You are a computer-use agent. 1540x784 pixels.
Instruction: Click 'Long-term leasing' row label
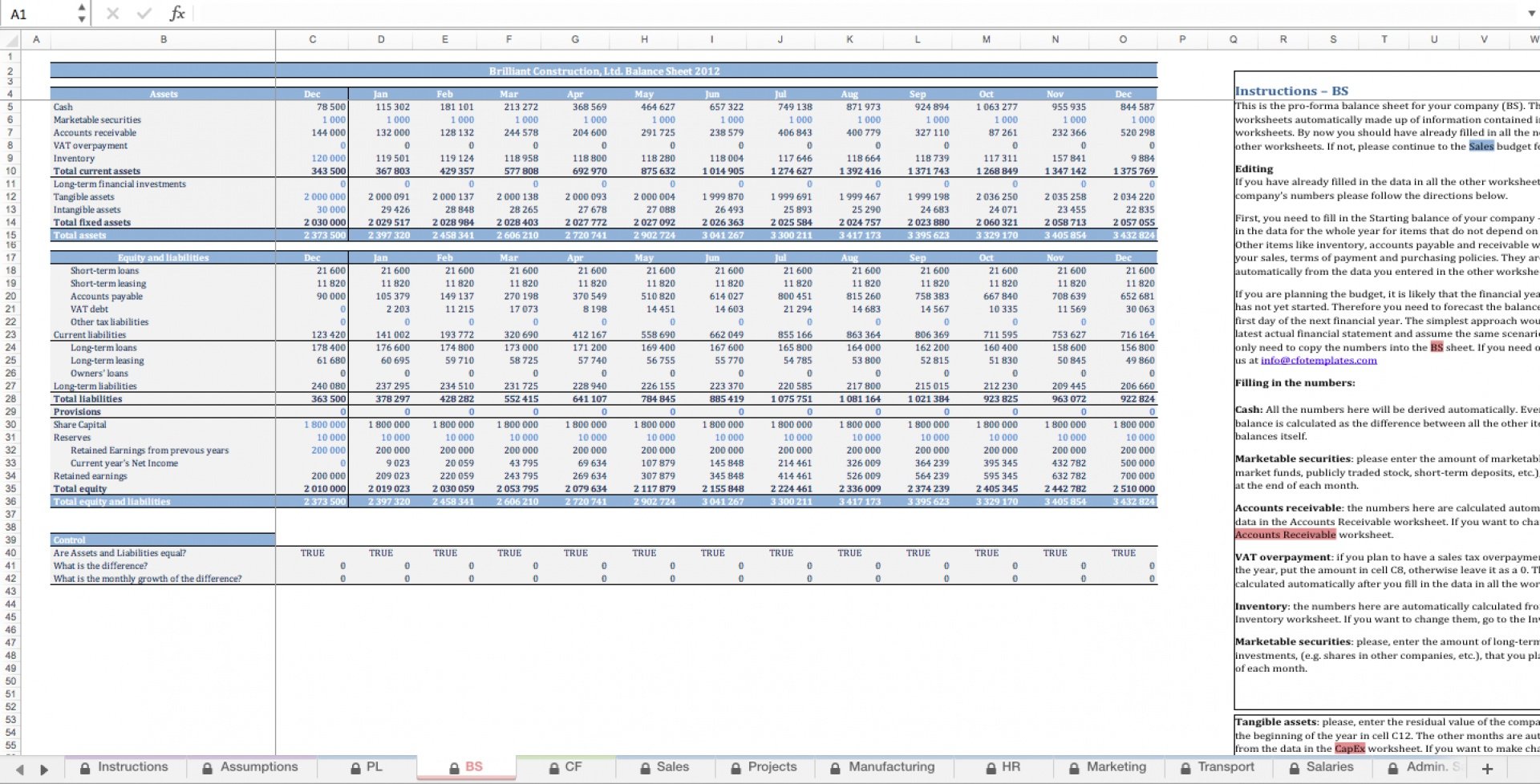[107, 360]
